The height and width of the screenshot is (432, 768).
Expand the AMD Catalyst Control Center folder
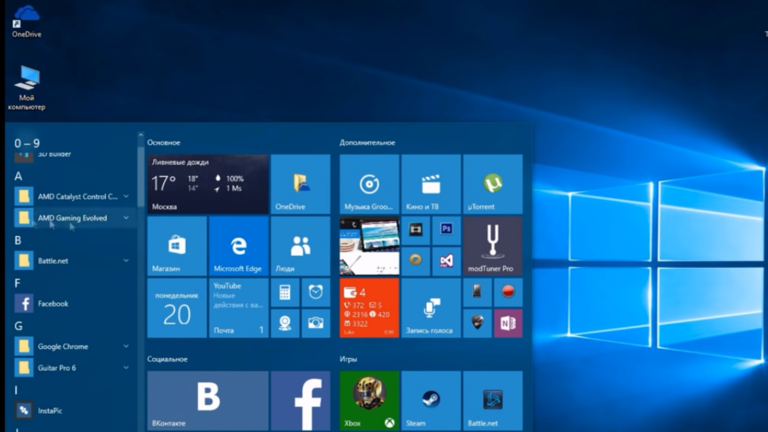click(126, 196)
